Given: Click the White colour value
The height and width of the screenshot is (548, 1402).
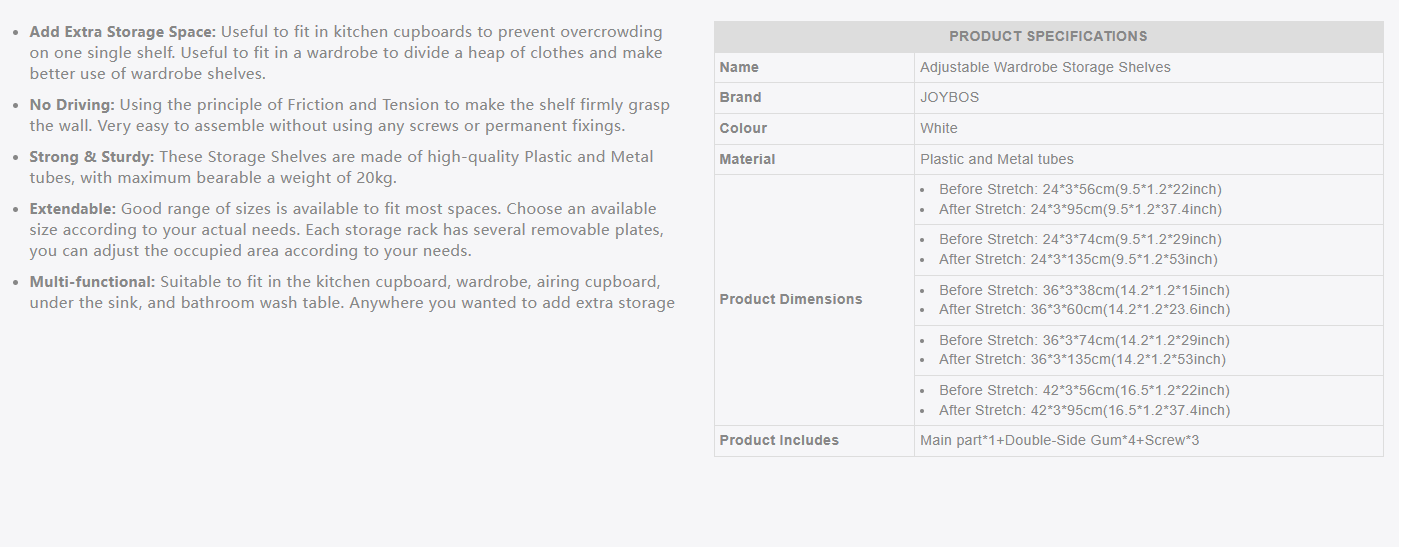Looking at the screenshot, I should pyautogui.click(x=939, y=128).
